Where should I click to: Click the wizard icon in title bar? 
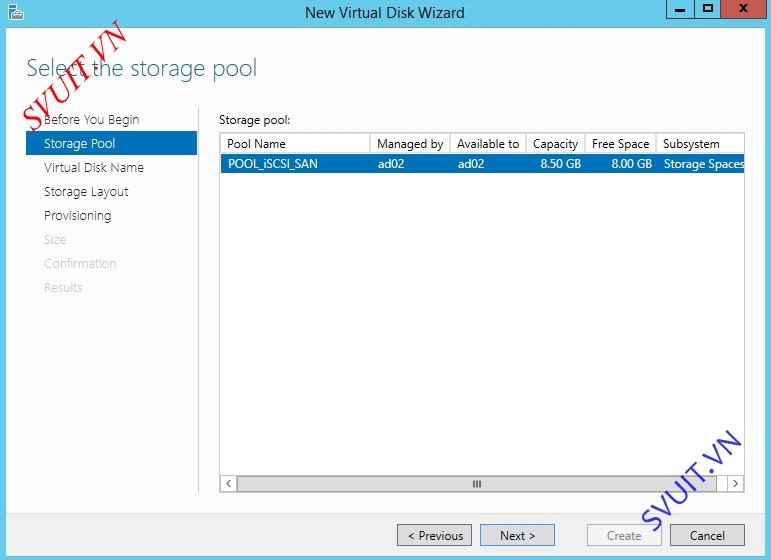point(16,12)
